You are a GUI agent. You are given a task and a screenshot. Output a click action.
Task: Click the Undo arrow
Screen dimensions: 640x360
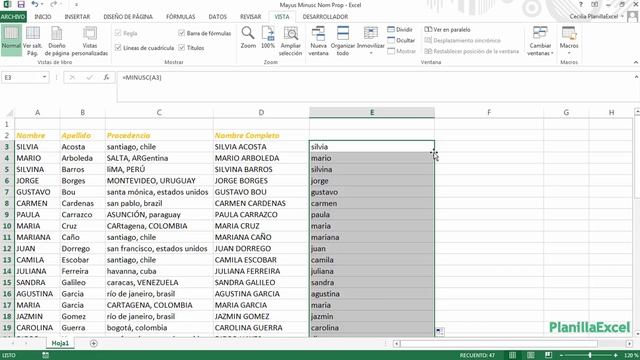pyautogui.click(x=34, y=5)
